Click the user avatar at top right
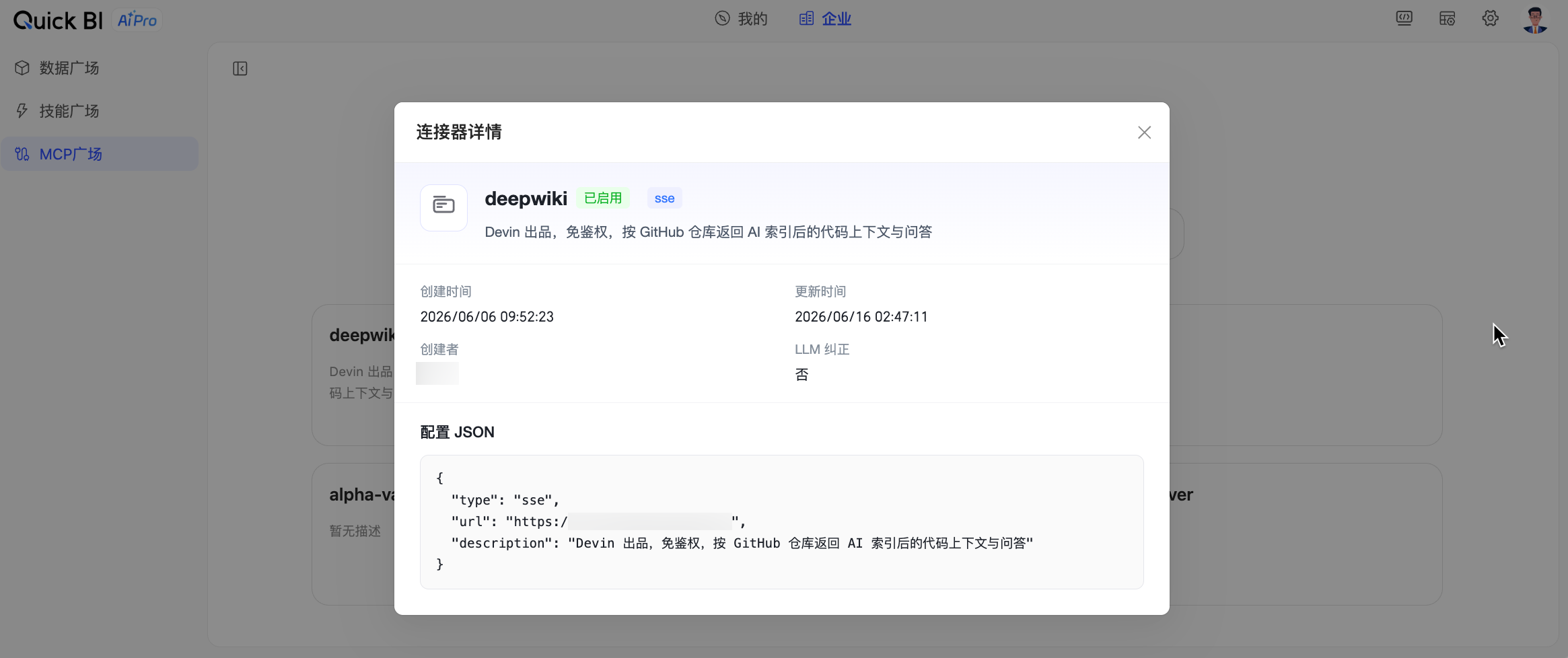1568x658 pixels. click(x=1535, y=20)
